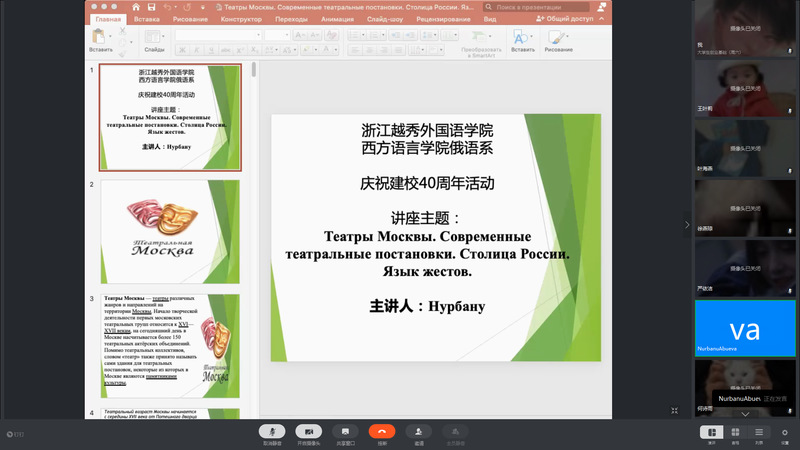Toggle italic К formatting
Screen dimensions: 800x450
click(196, 49)
